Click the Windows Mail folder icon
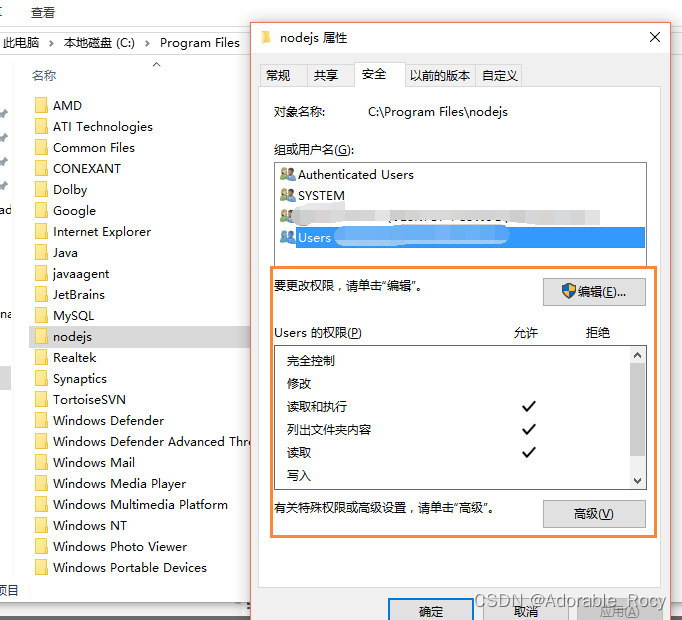 [x=41, y=462]
